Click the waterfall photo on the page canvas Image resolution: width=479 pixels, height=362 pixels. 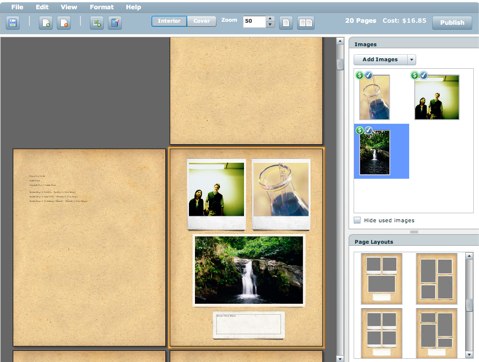click(249, 270)
